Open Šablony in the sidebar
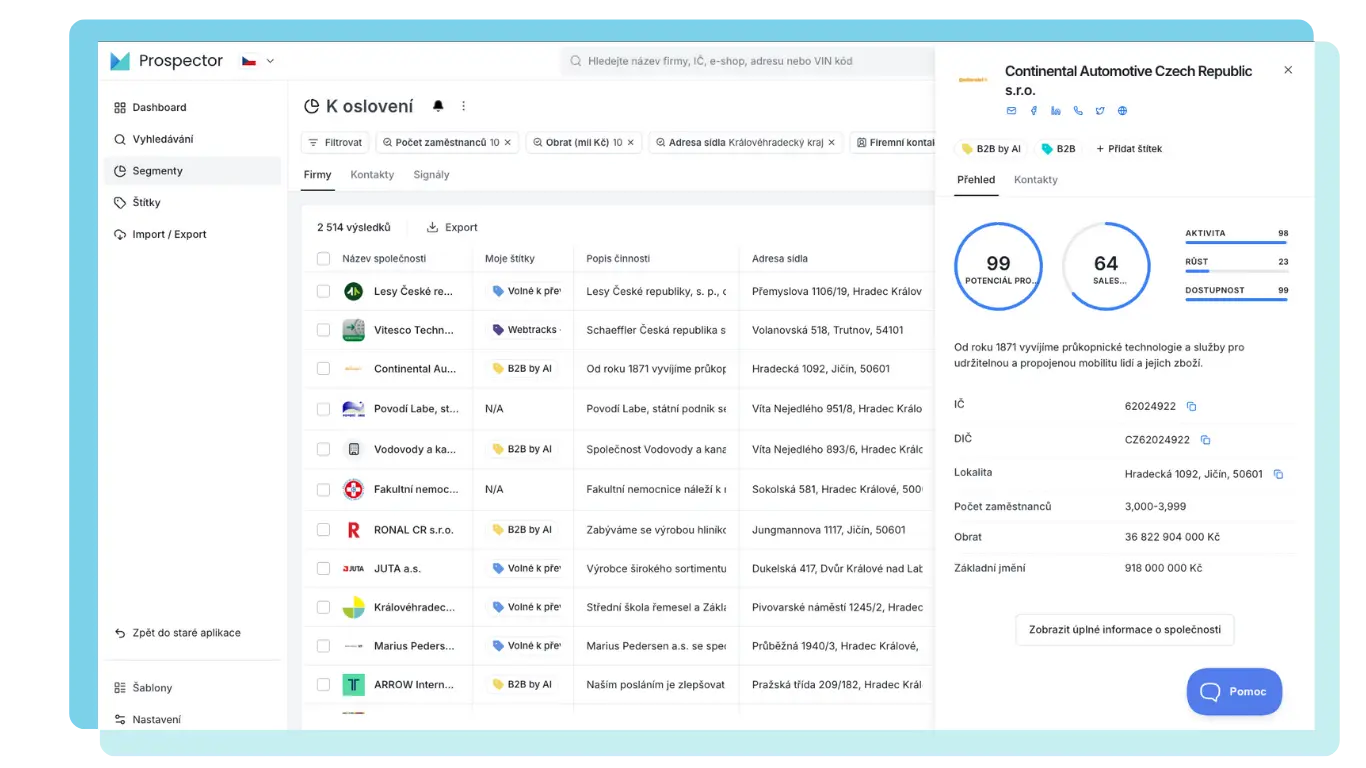 point(192,688)
